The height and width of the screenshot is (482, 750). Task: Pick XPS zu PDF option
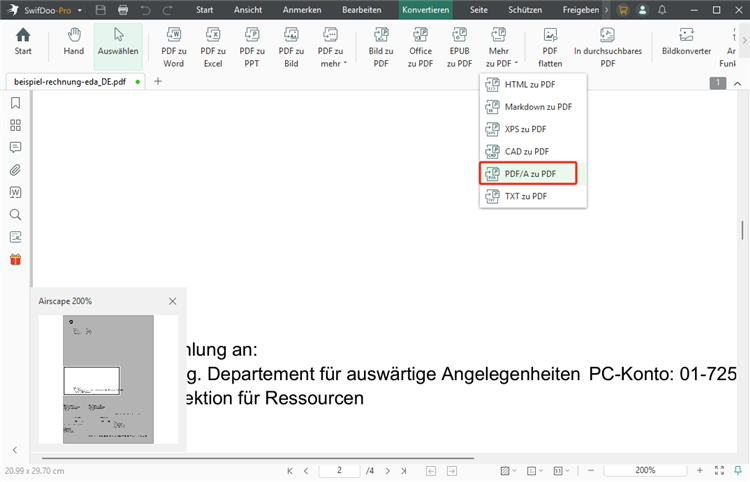(x=533, y=129)
